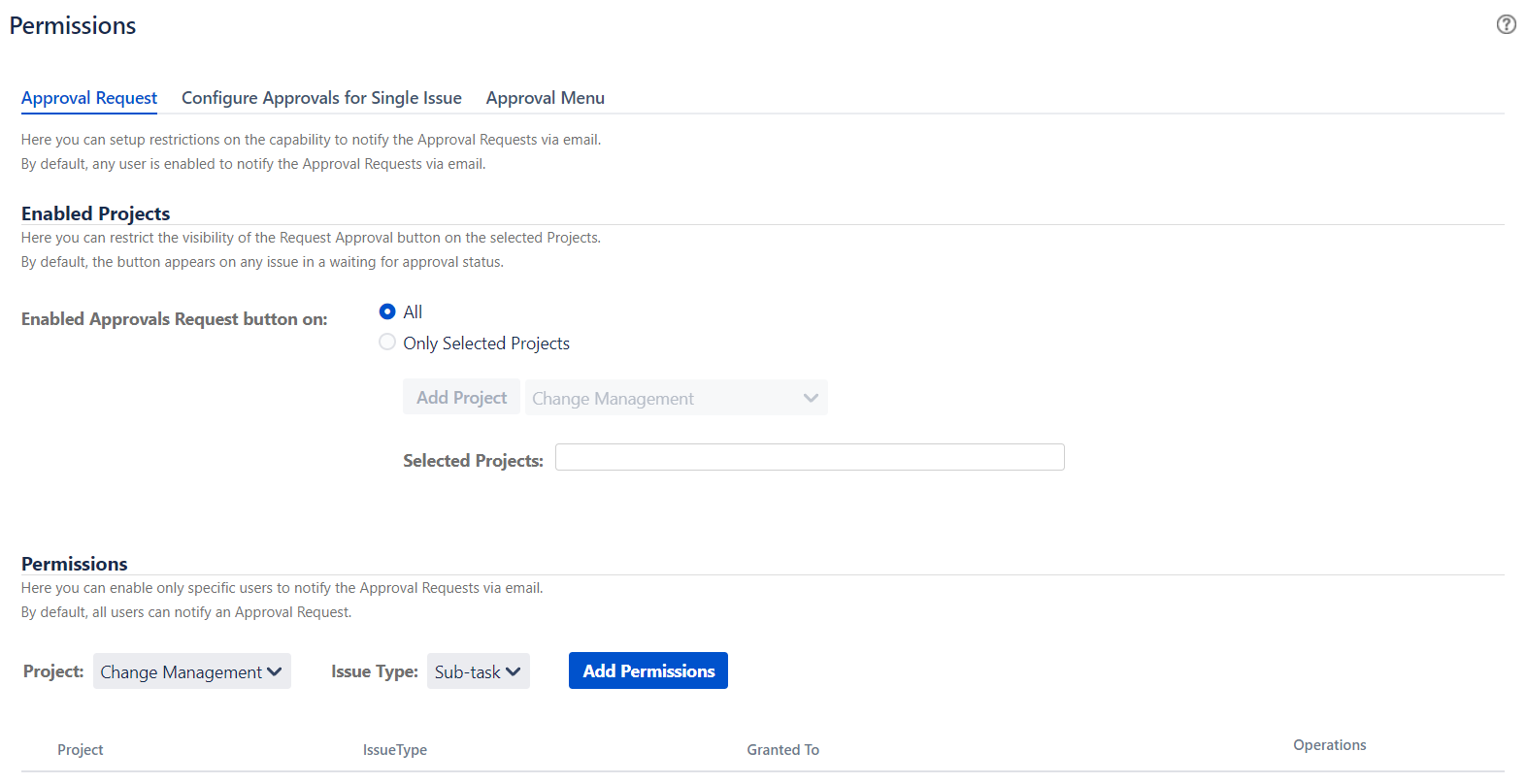
Task: Click the Enabled Approvals Request button on label
Action: pyautogui.click(x=174, y=319)
